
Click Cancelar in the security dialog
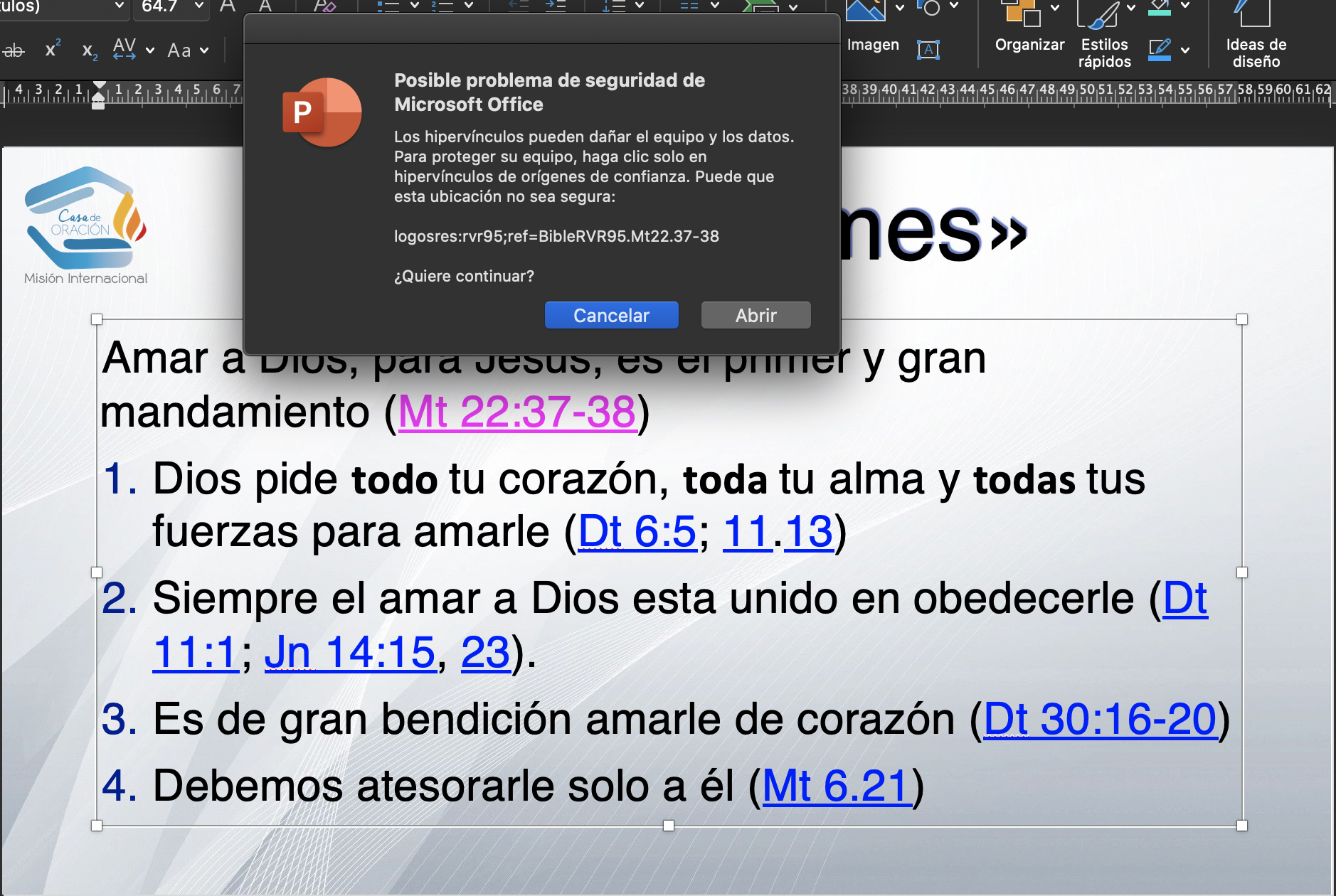(612, 315)
